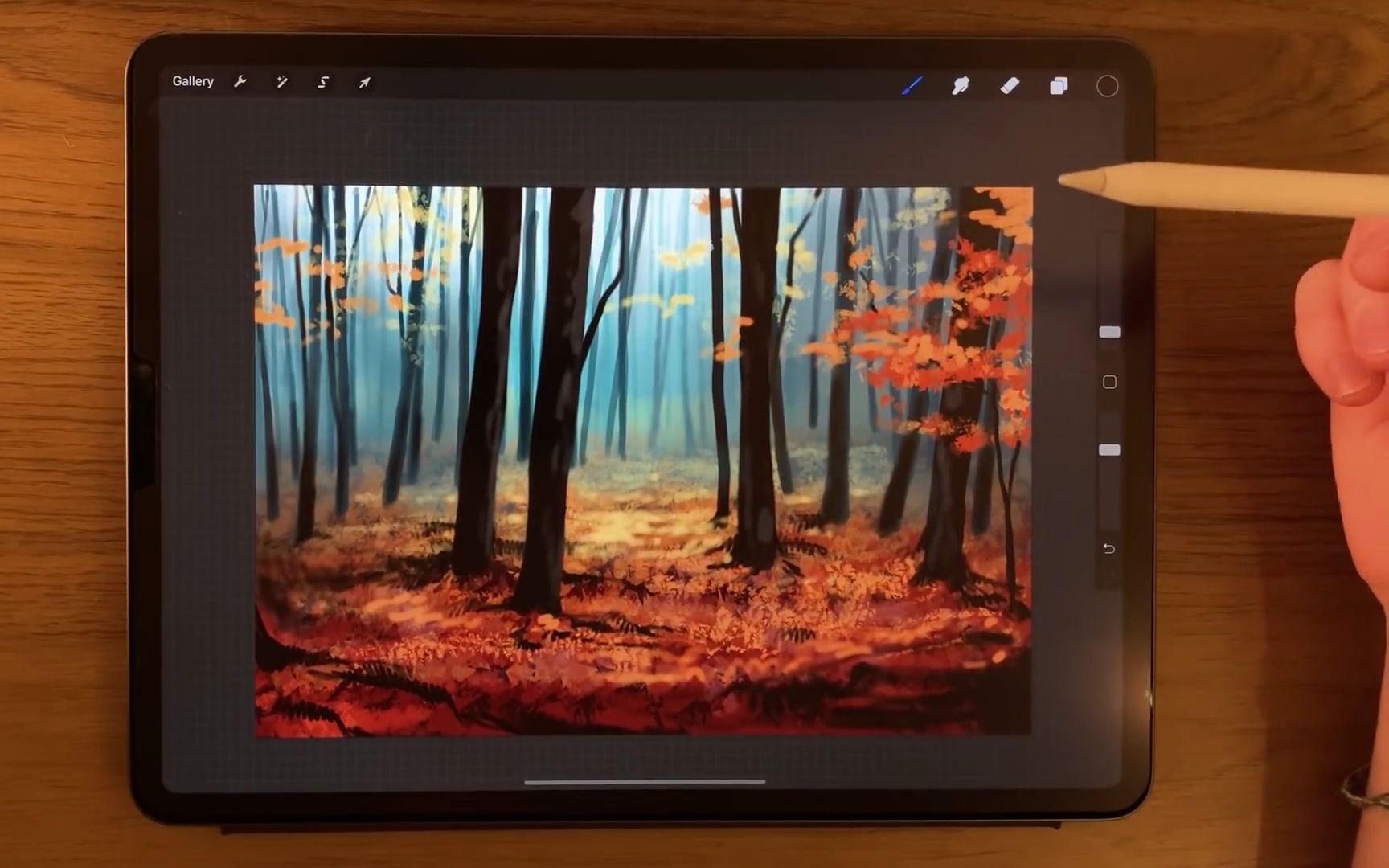The height and width of the screenshot is (868, 1389).
Task: Select the Brush tool
Action: click(912, 85)
